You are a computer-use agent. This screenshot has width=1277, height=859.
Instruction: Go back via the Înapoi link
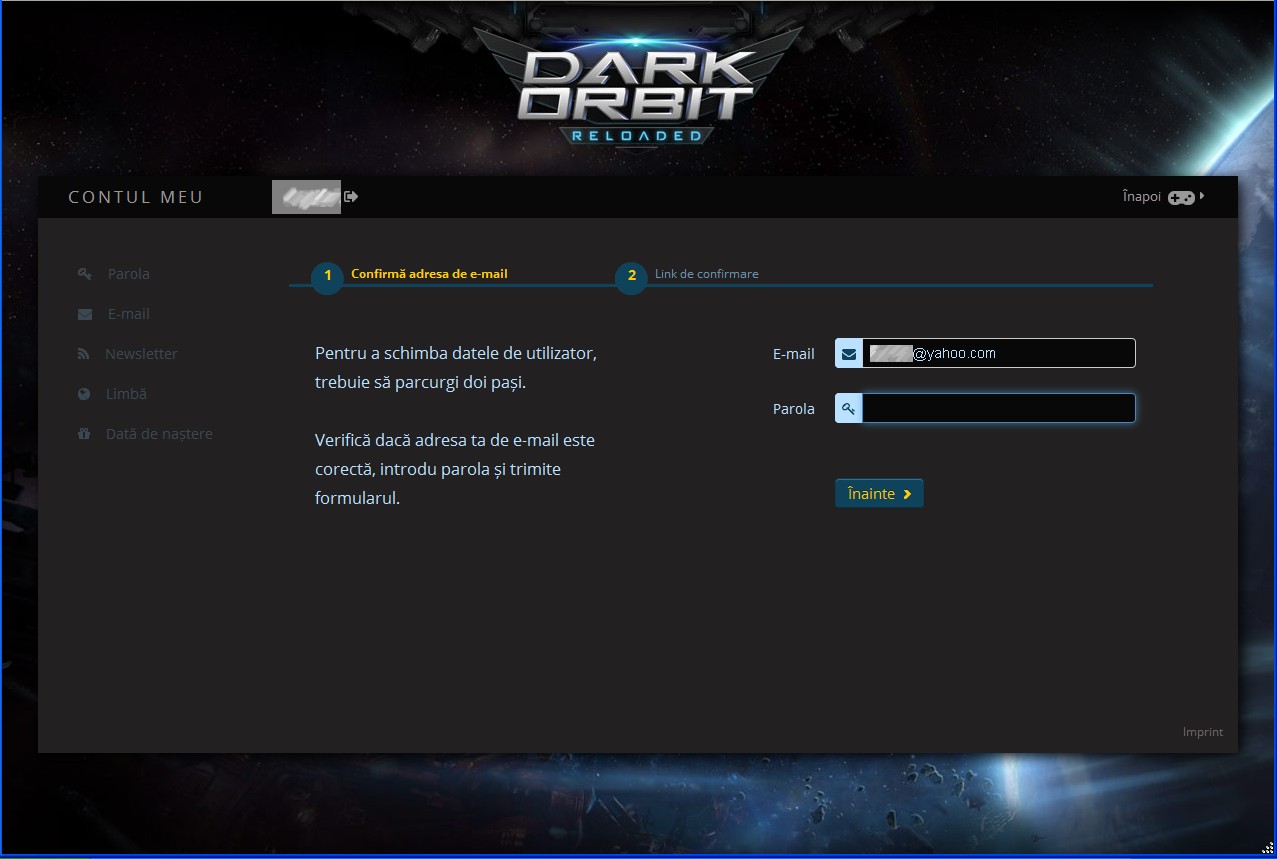[x=1141, y=197]
